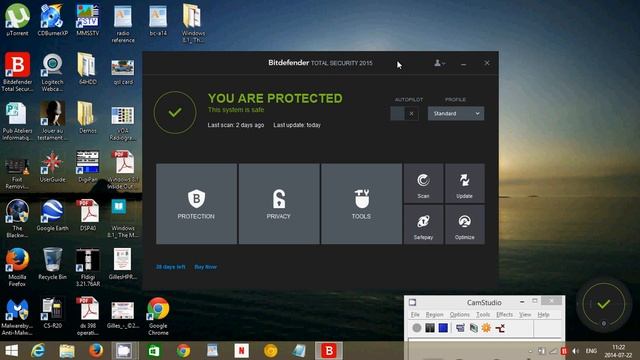Click the '28 days left' link
The width and height of the screenshot is (640, 360).
pyautogui.click(x=171, y=267)
